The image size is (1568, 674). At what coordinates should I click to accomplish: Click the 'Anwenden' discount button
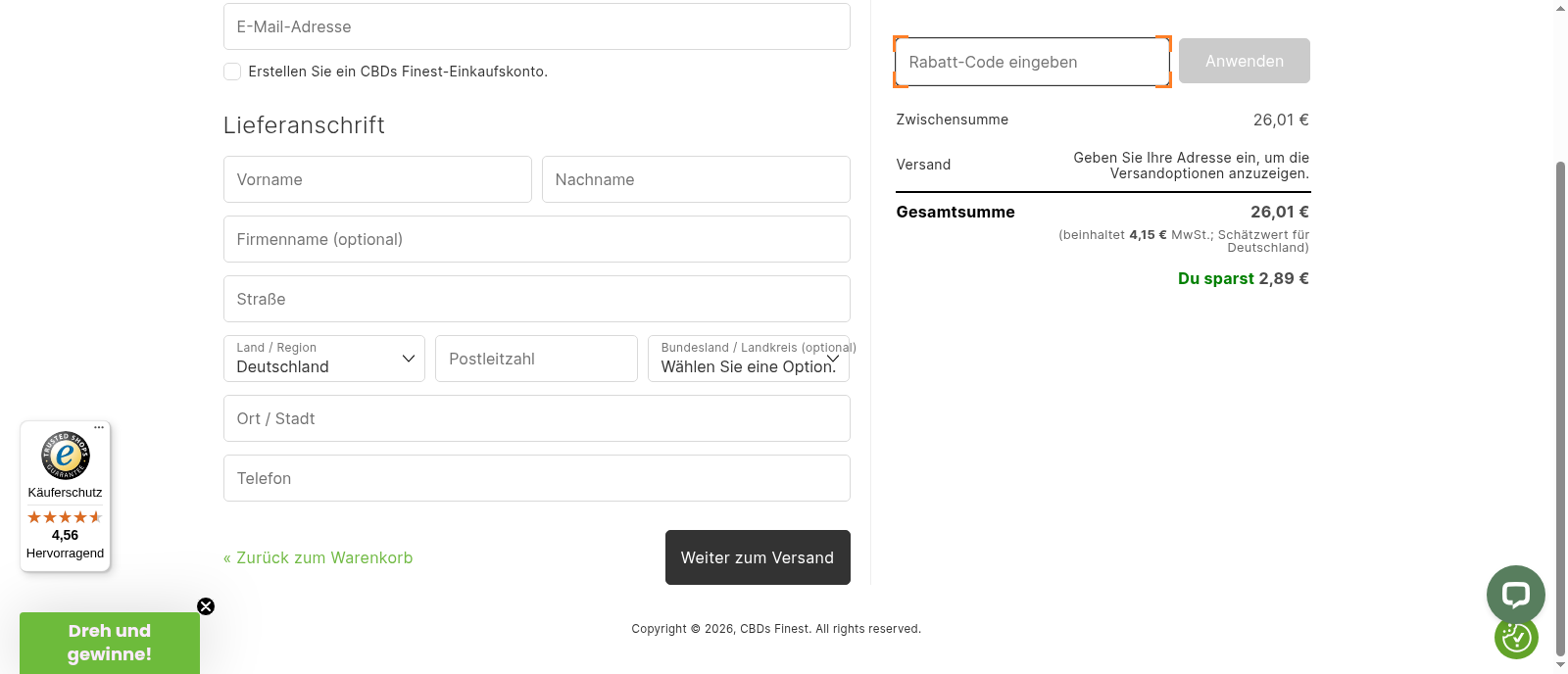pyautogui.click(x=1244, y=61)
